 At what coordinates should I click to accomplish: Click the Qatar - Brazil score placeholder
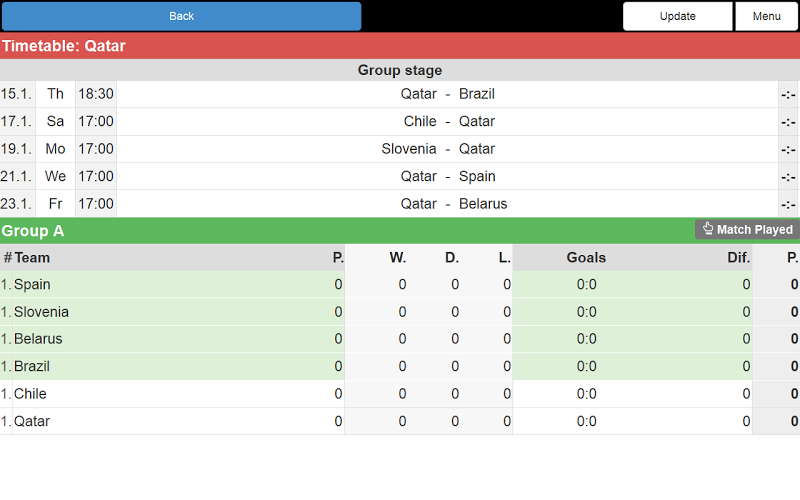pos(788,94)
